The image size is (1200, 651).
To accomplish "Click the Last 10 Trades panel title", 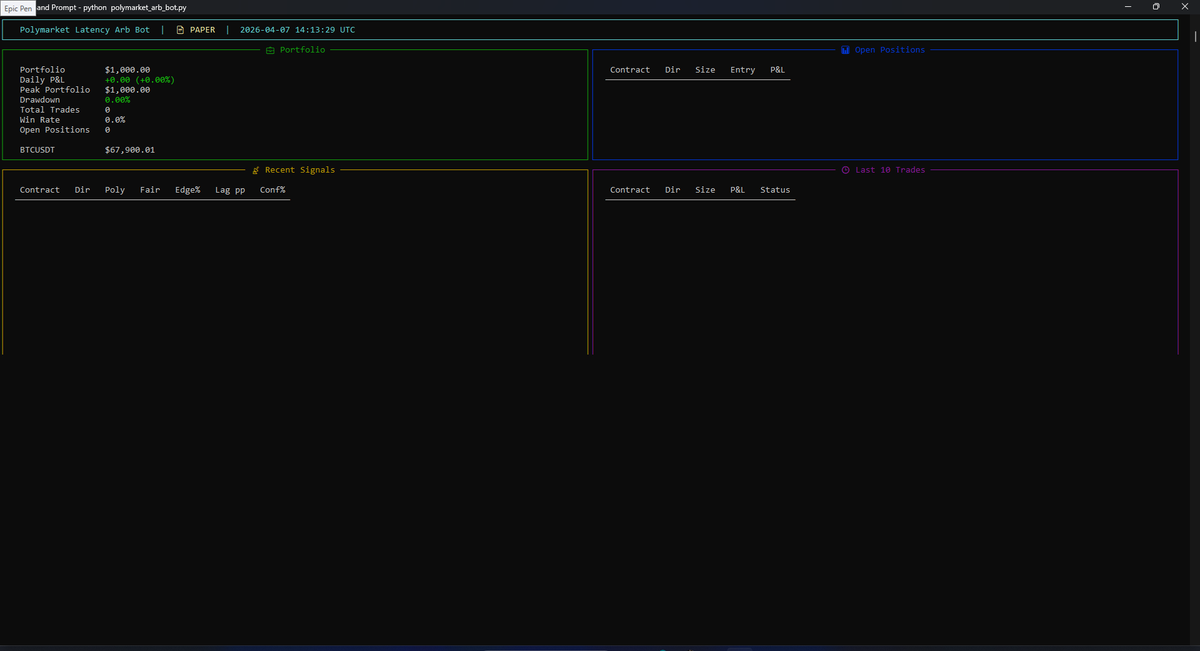I will point(890,170).
